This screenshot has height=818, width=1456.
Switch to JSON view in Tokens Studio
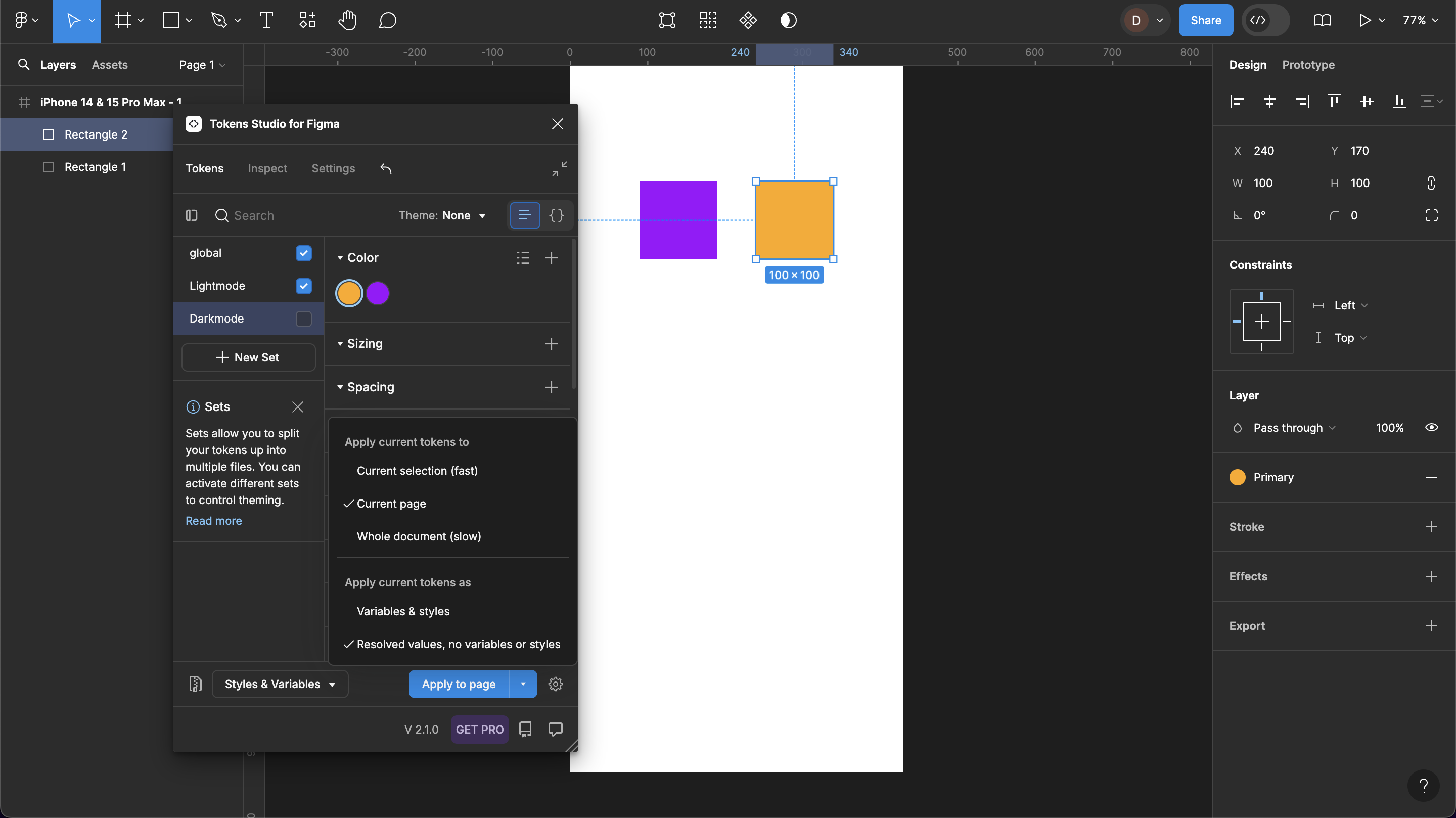click(556, 215)
